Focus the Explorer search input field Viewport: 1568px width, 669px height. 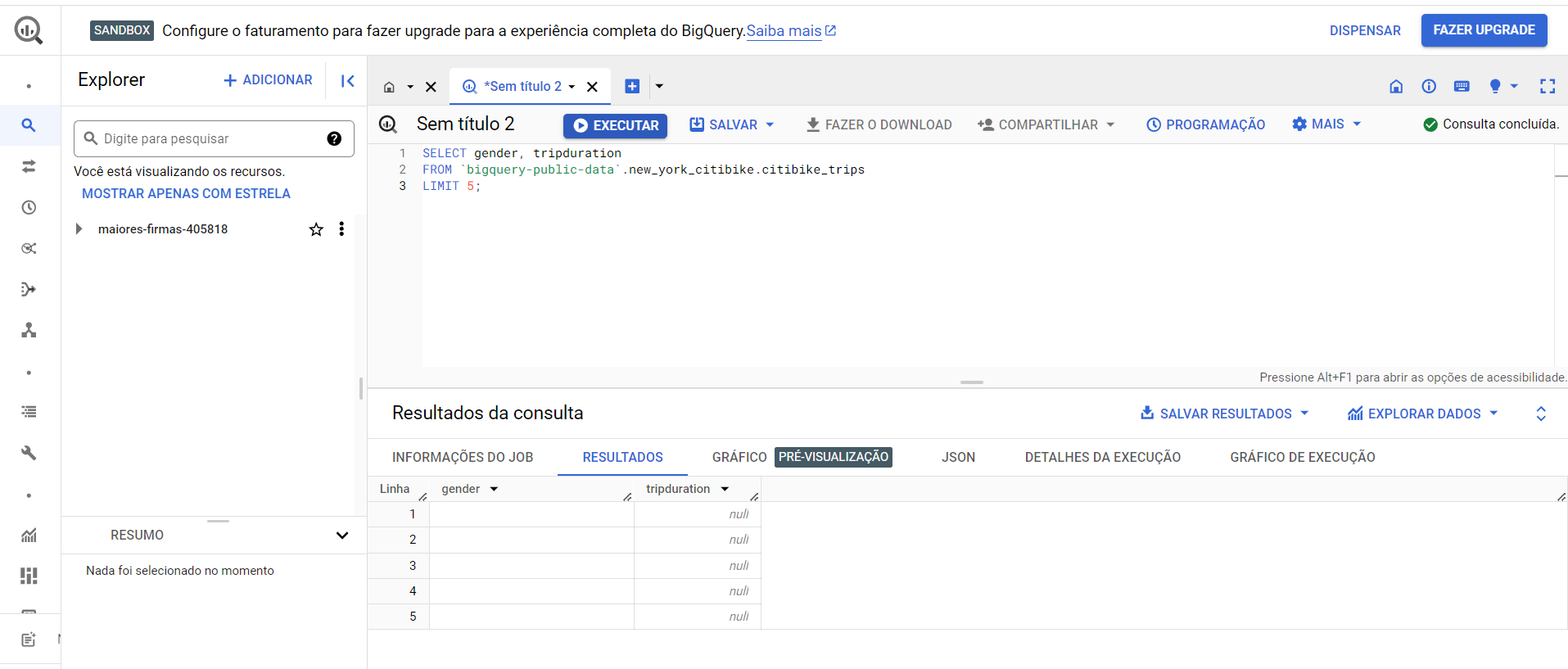[214, 138]
